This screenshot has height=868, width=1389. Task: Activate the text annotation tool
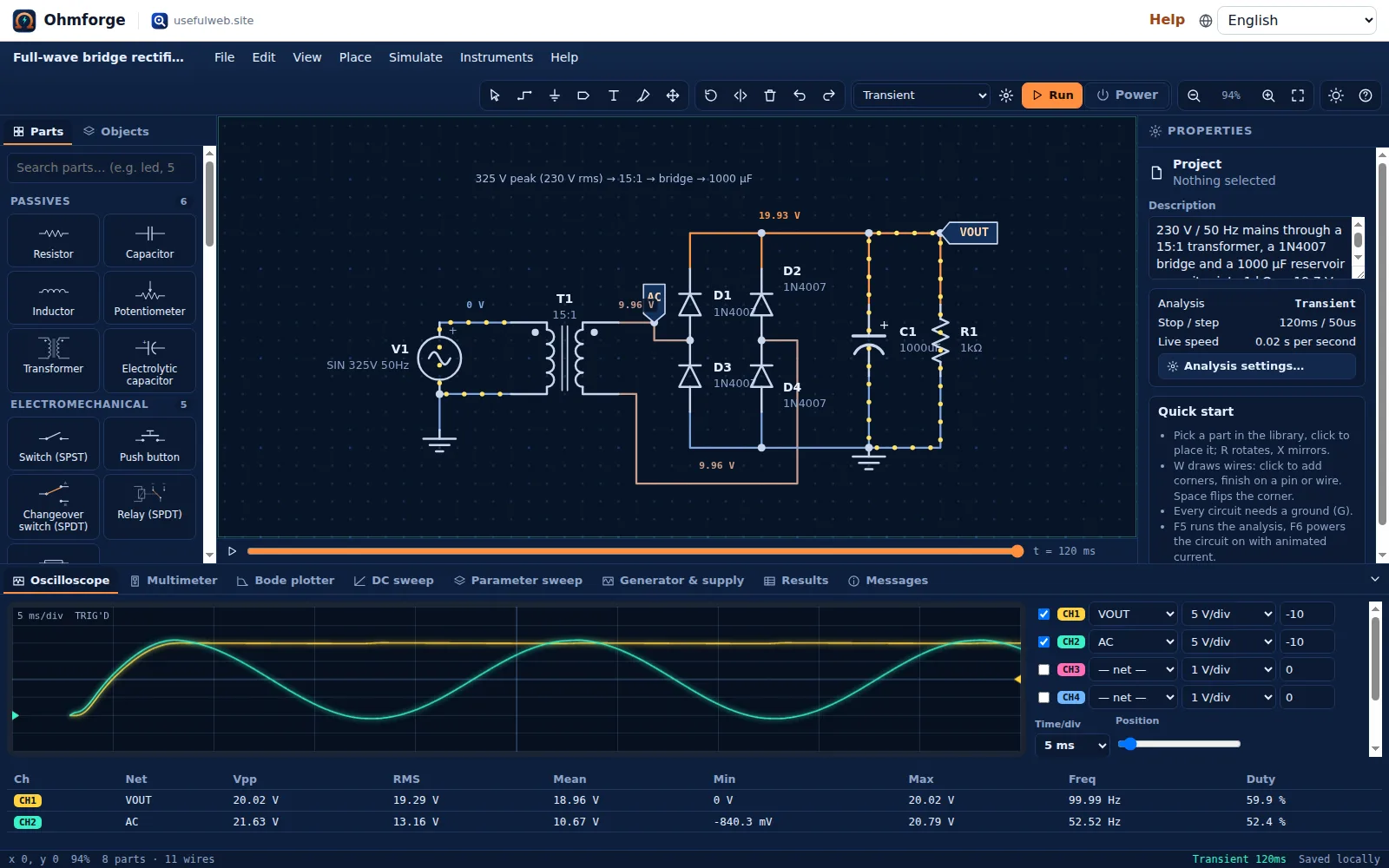click(613, 95)
